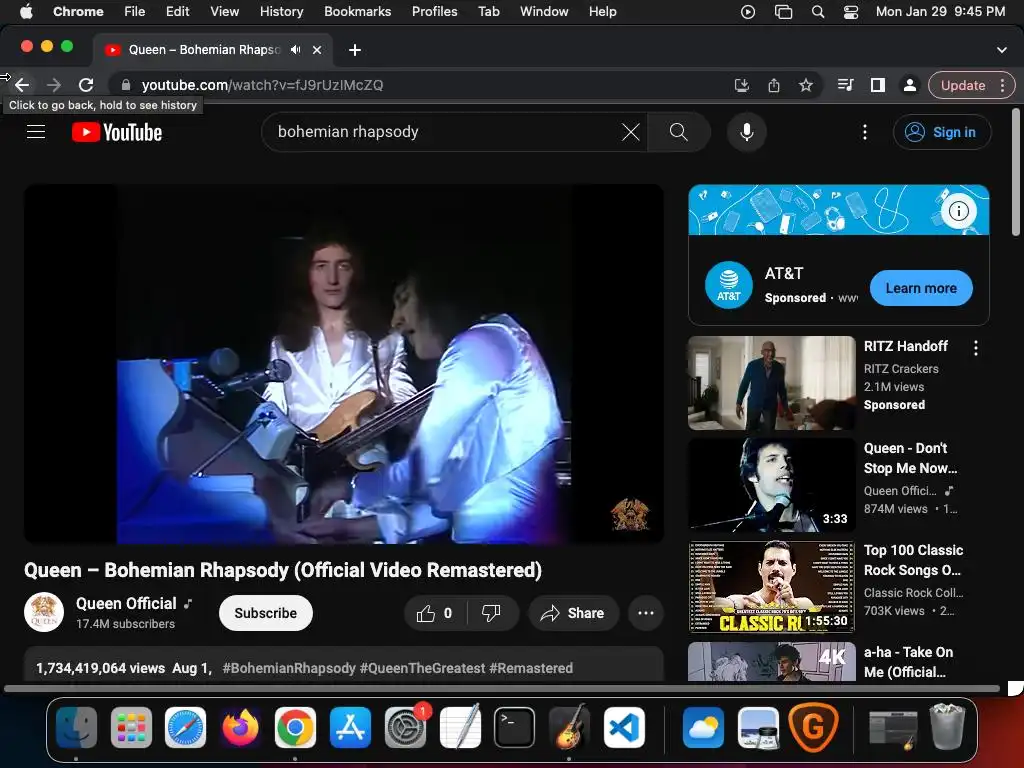Screen dimensions: 1024x768
Task: Bookmark this page with the star
Action: [806, 85]
